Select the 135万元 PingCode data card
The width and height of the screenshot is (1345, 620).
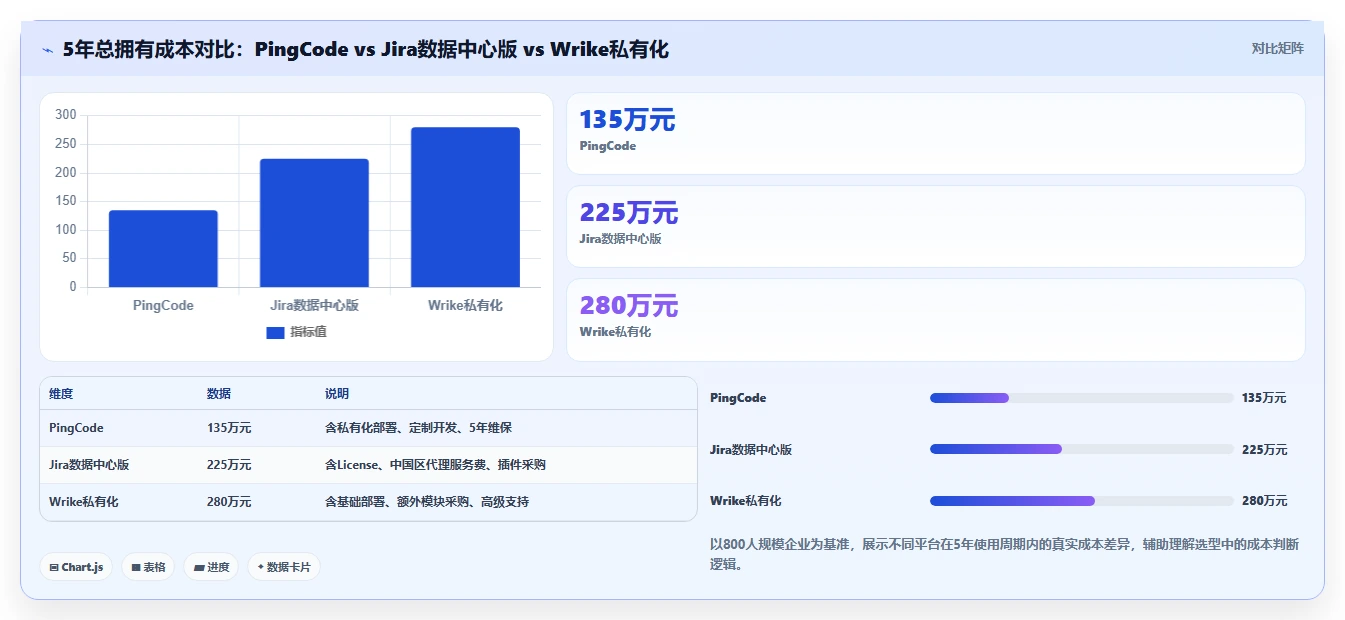(x=935, y=134)
